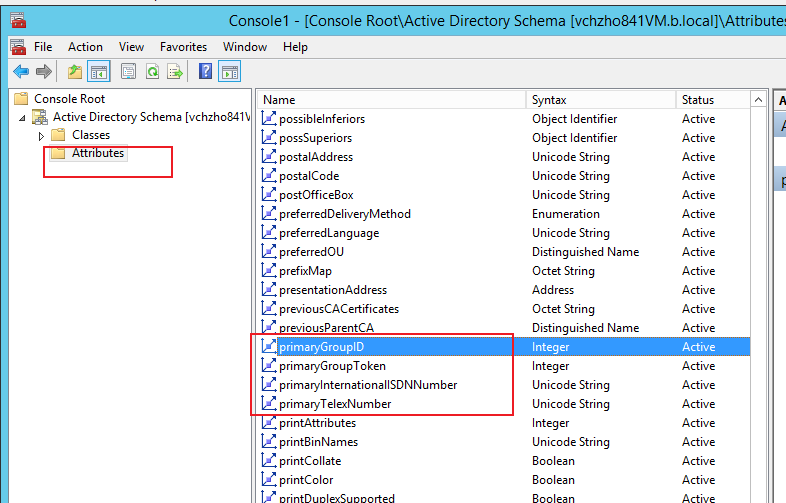
Task: Go up one level with folder icon
Action: pyautogui.click(x=75, y=72)
